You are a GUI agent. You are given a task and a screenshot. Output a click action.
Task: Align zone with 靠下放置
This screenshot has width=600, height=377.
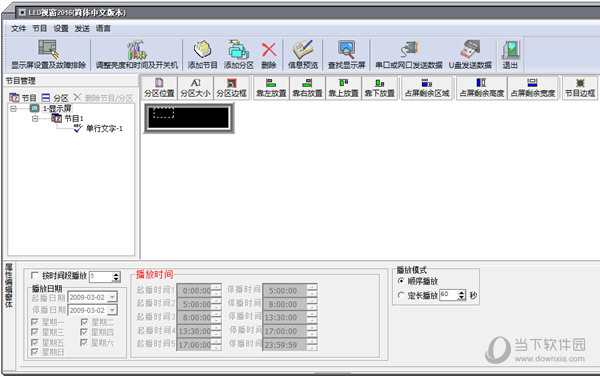379,88
